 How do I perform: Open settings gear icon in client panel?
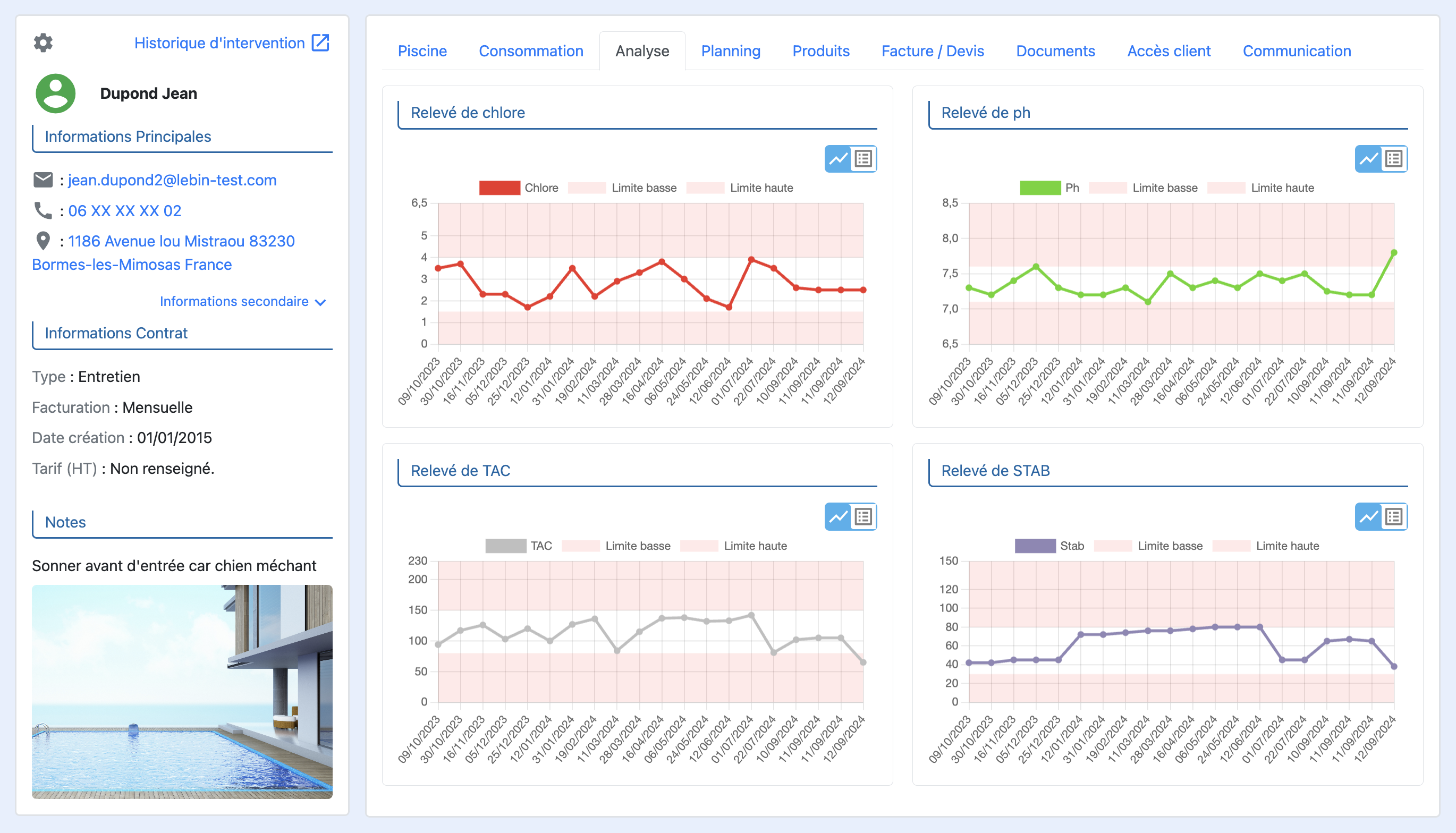(x=43, y=42)
